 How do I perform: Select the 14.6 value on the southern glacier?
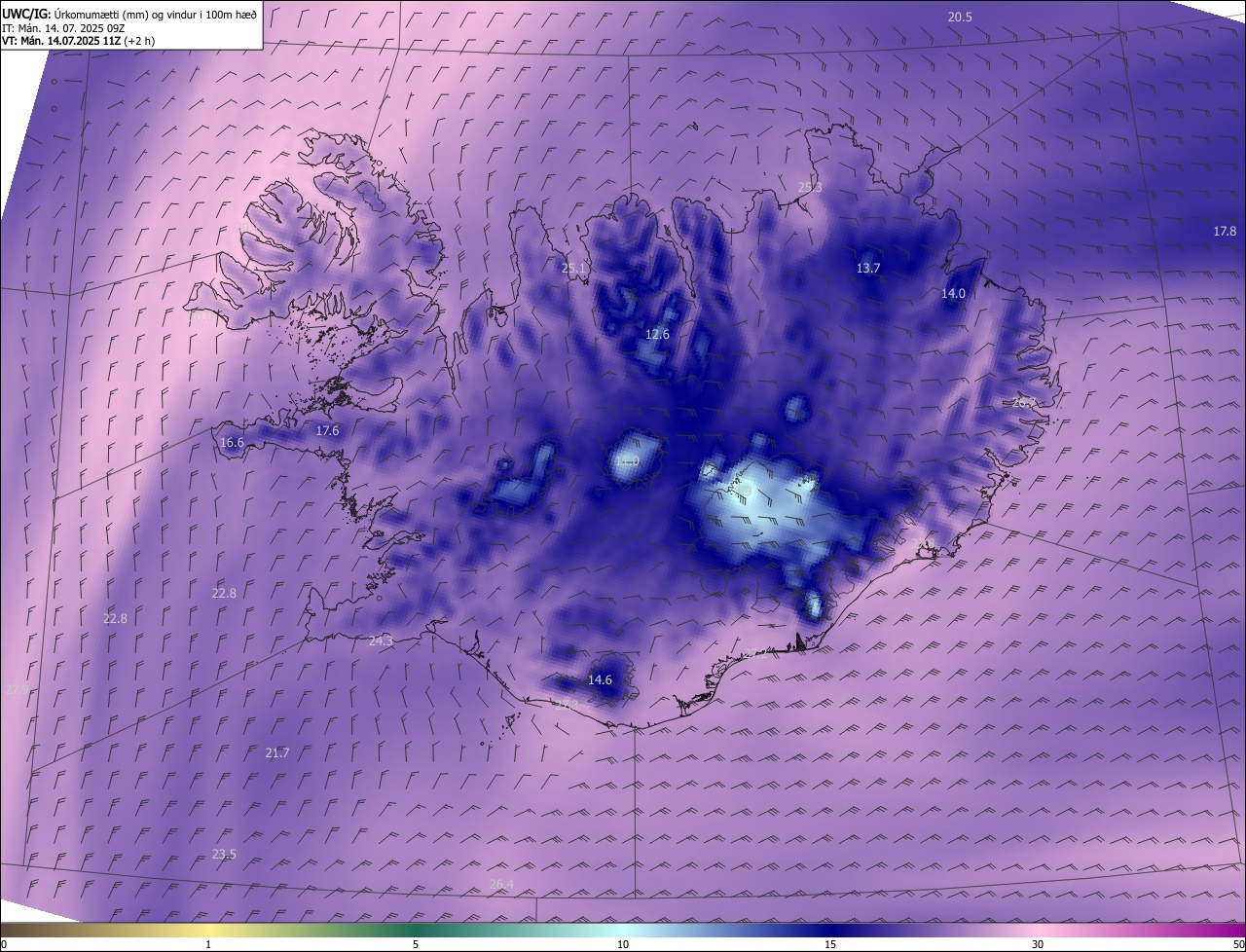point(600,679)
